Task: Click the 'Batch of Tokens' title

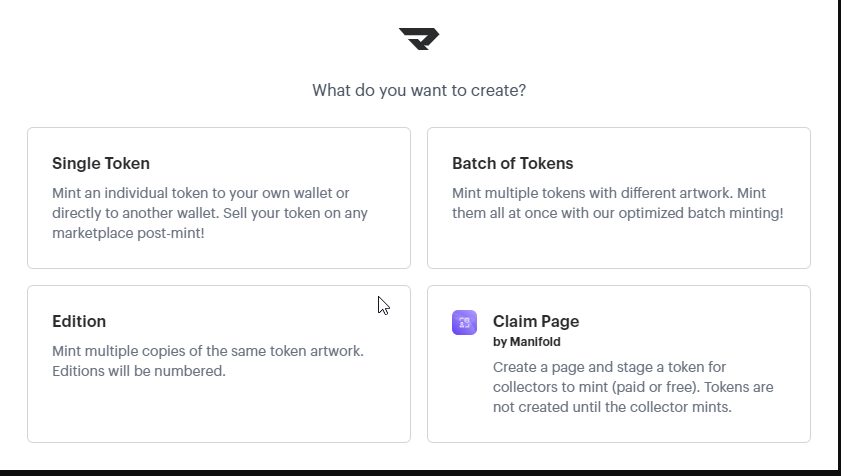Action: click(x=512, y=163)
